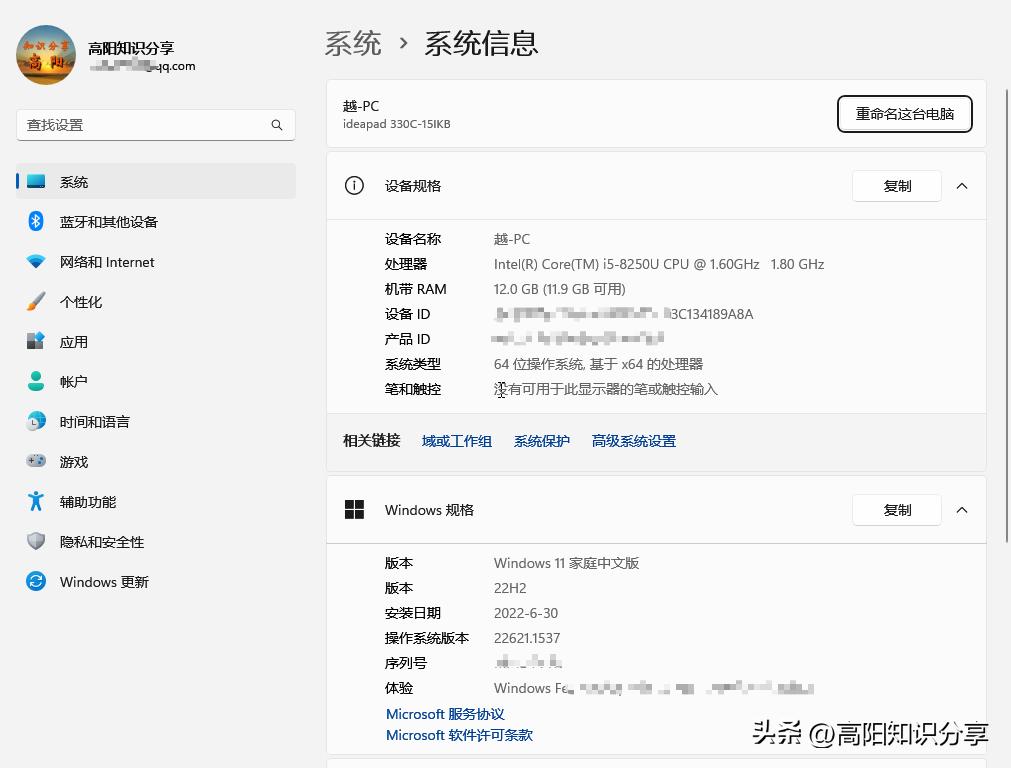Open the Gaming settings icon
The width and height of the screenshot is (1011, 768).
36,461
